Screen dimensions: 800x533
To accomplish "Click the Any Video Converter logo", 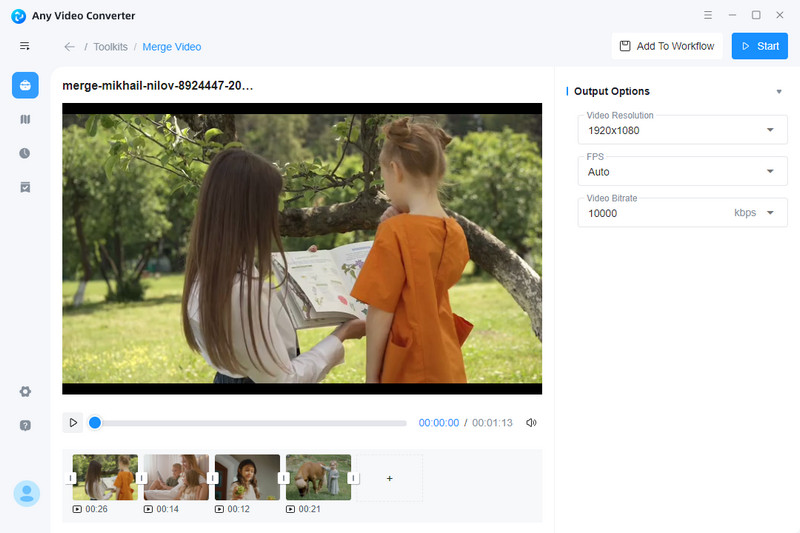I will click(18, 16).
